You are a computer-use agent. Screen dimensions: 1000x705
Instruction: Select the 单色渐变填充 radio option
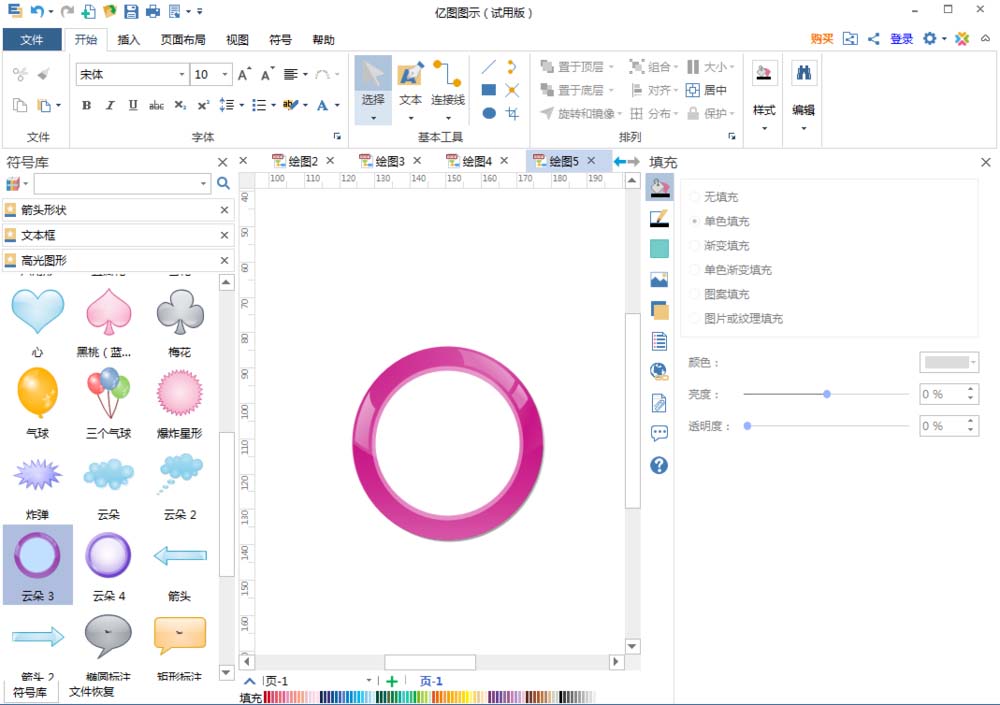(x=695, y=270)
